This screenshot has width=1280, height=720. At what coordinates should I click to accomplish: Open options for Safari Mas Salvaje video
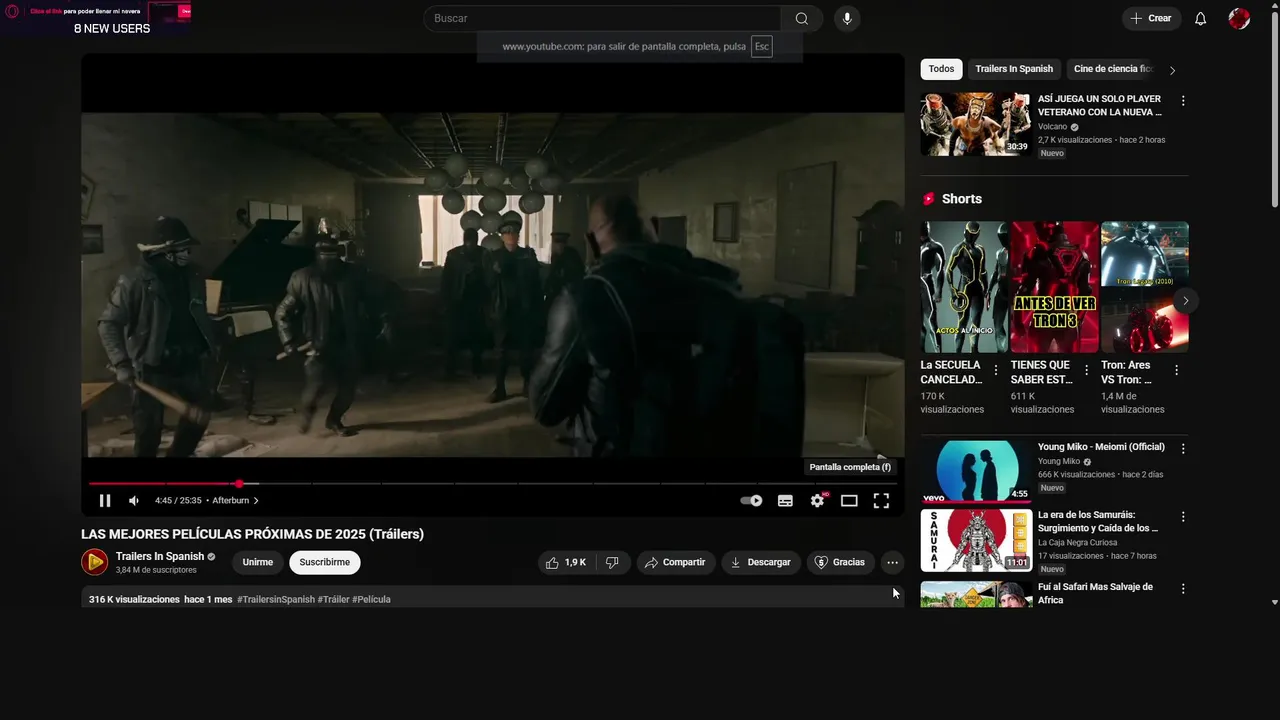pos(1183,589)
